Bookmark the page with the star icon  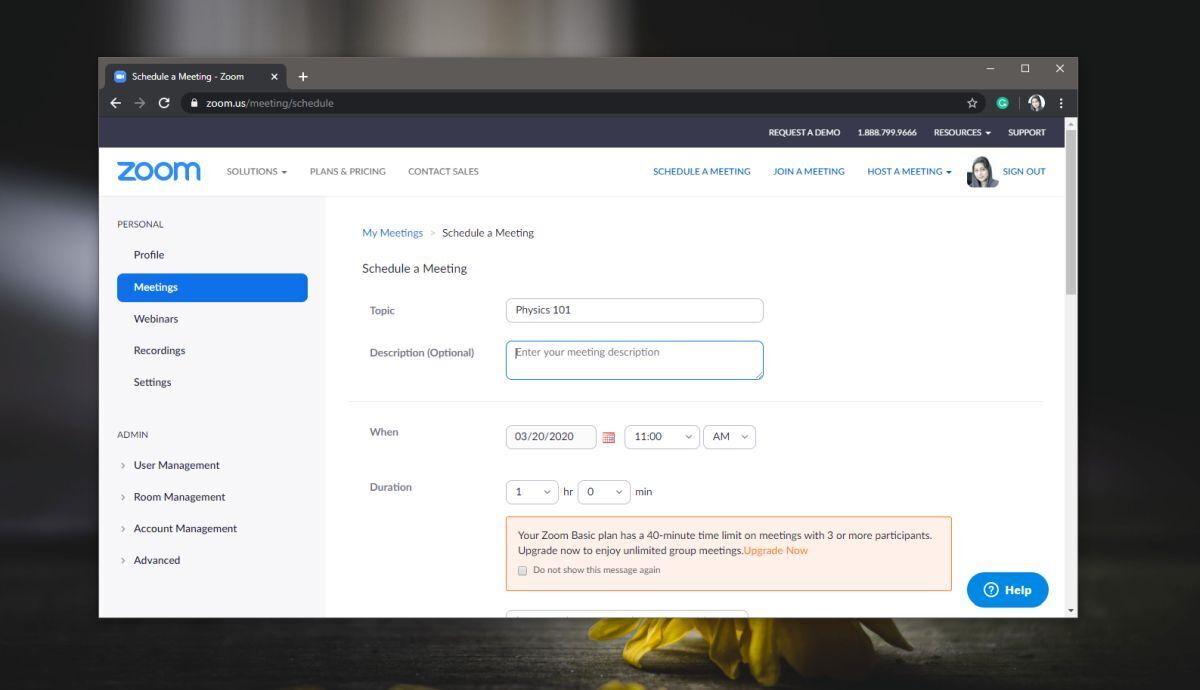(x=971, y=102)
